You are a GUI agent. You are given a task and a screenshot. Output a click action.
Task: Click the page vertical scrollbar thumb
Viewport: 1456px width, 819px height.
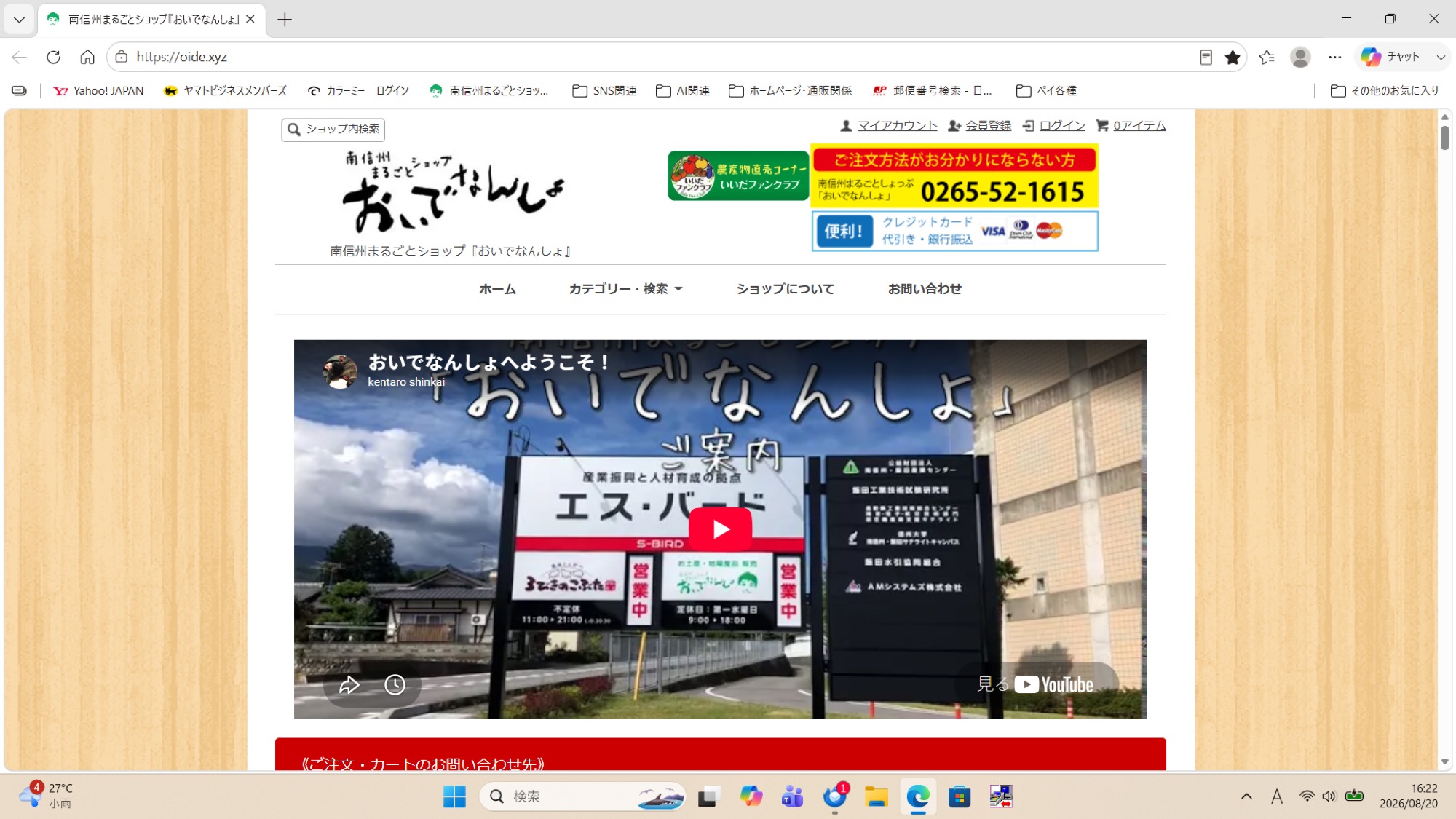point(1445,138)
